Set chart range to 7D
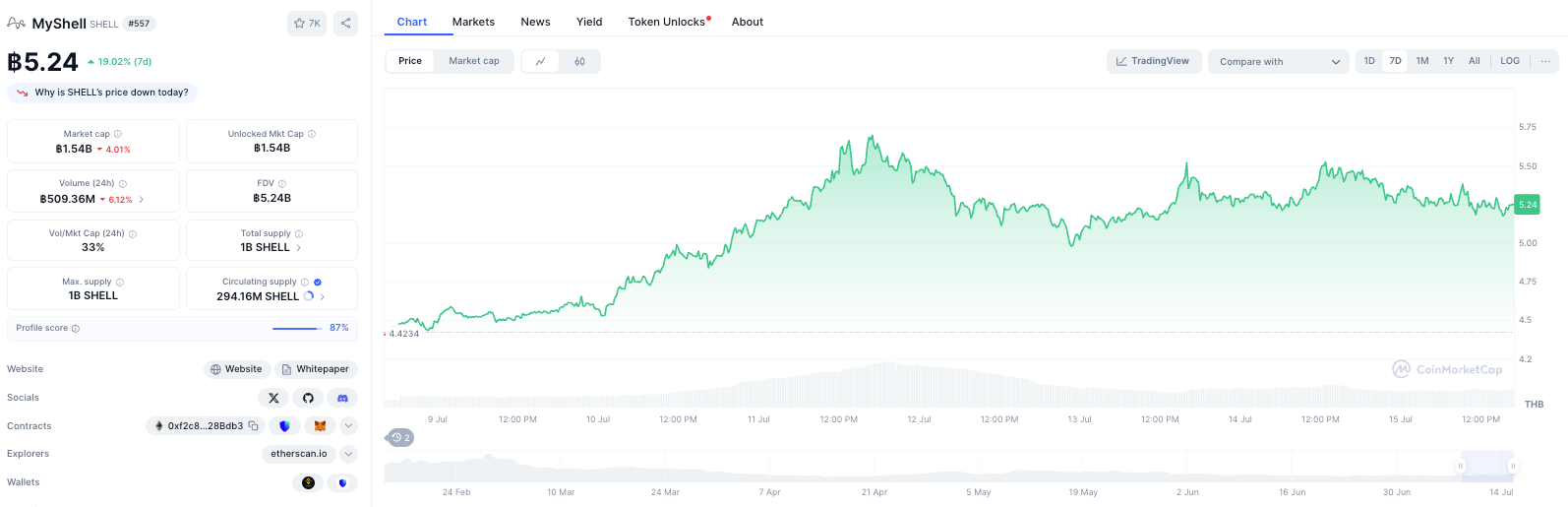The height and width of the screenshot is (507, 1568). pos(1395,61)
